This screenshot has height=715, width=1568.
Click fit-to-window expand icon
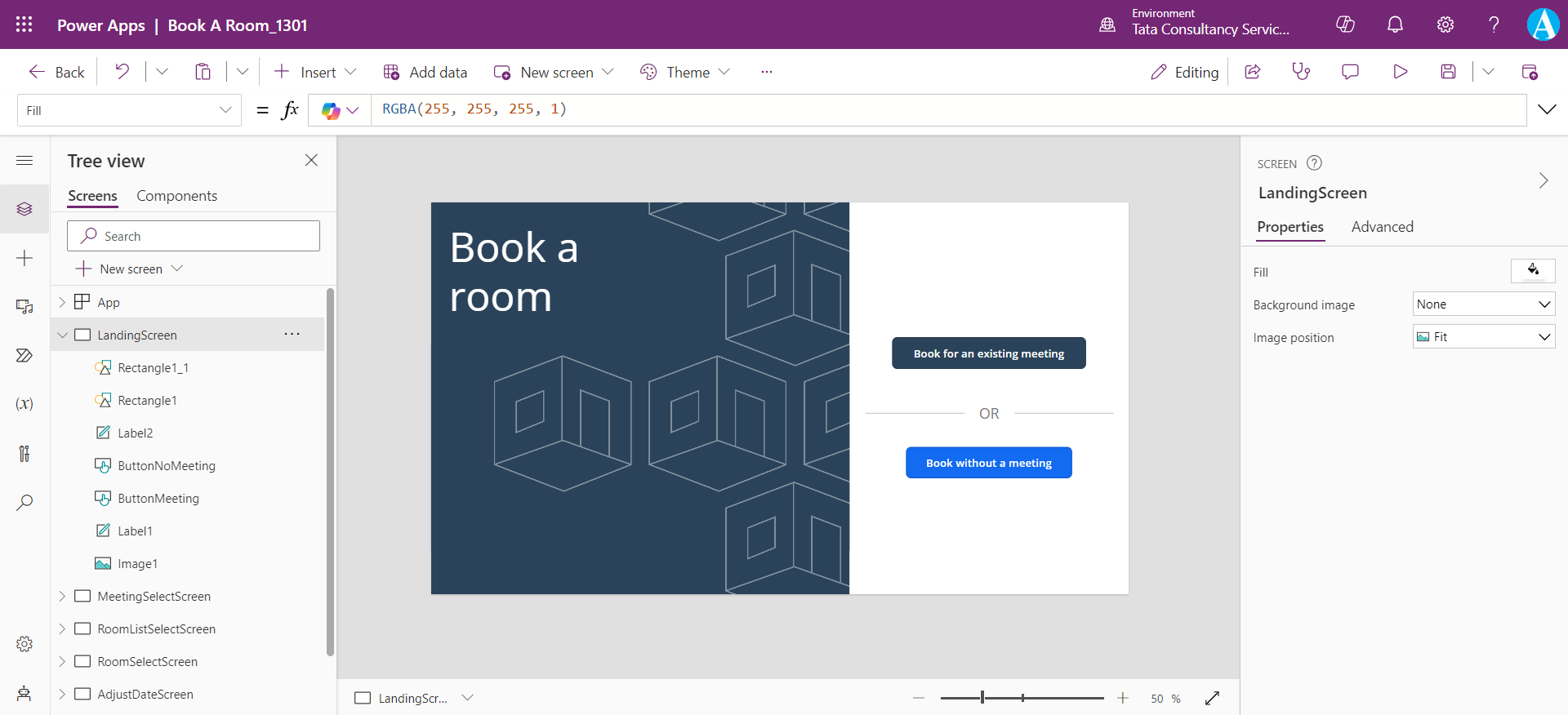1212,698
